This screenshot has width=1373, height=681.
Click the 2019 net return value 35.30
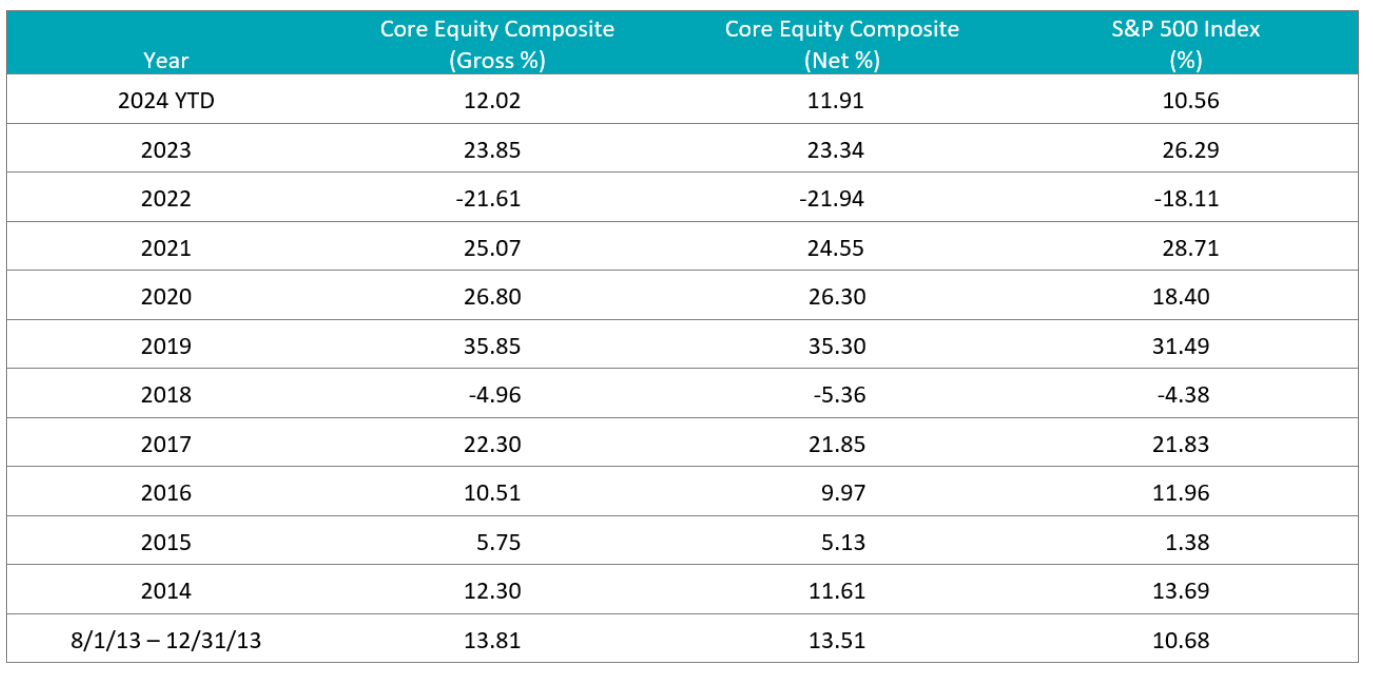836,346
